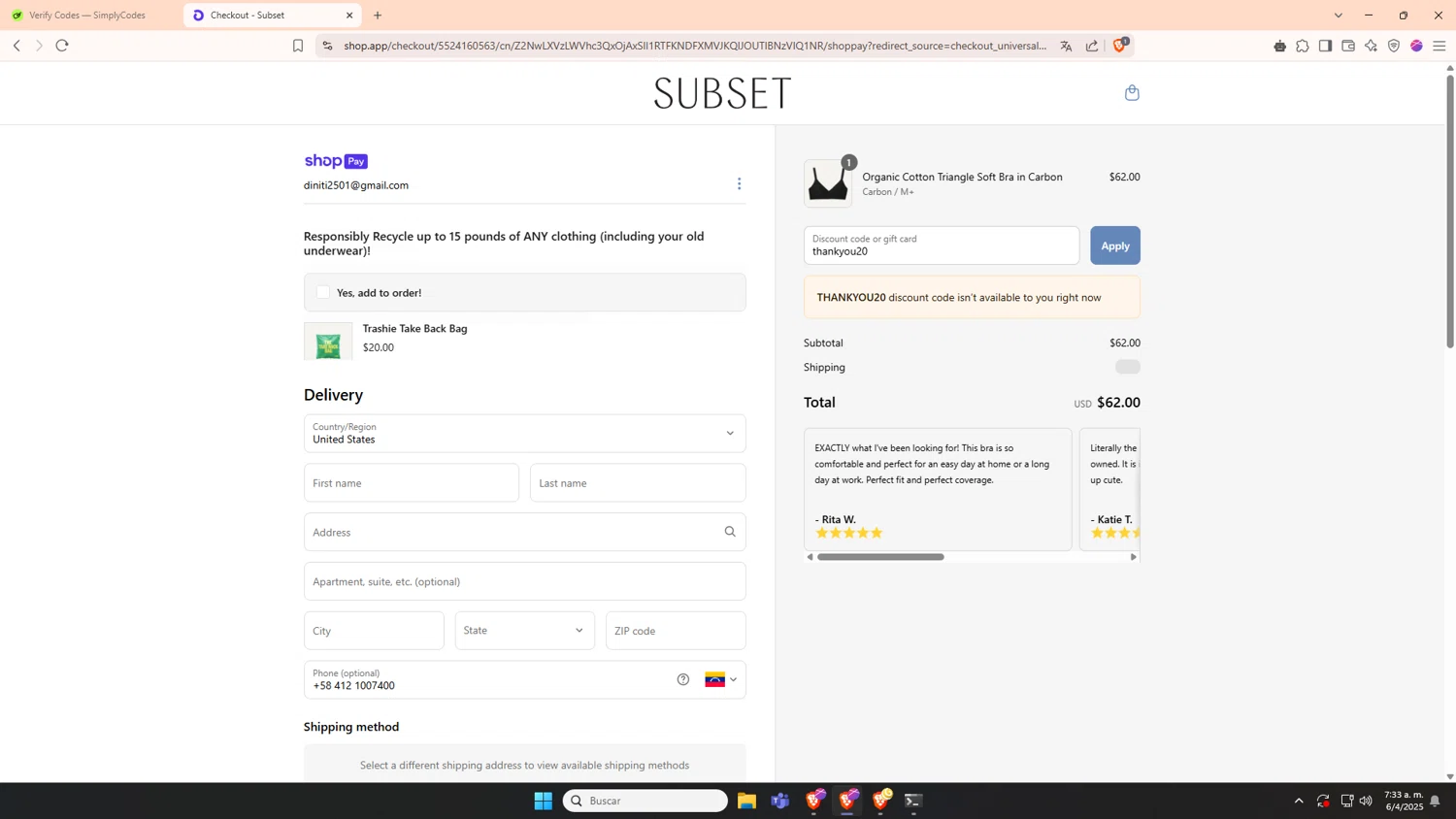
Task: Open the Terminal app from the taskbar
Action: click(x=913, y=801)
